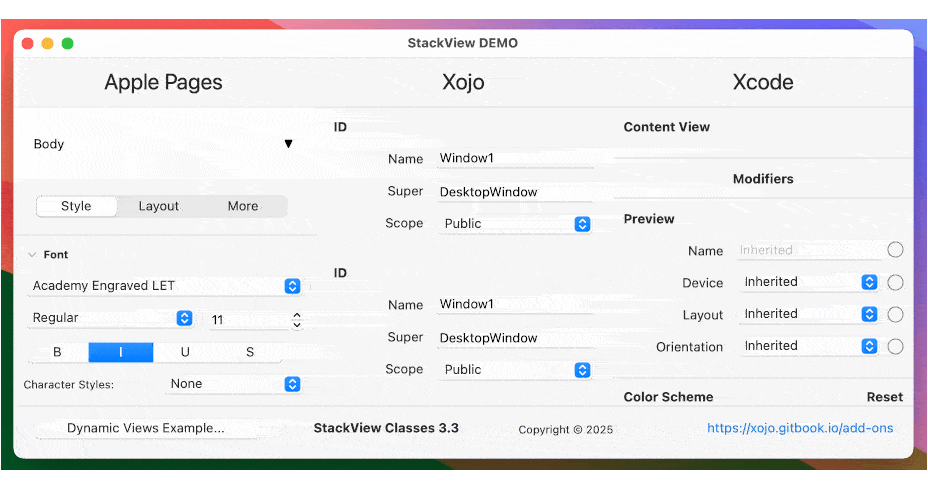Toggle Strikethrough with the S button
The width and height of the screenshot is (928, 489).
click(250, 352)
